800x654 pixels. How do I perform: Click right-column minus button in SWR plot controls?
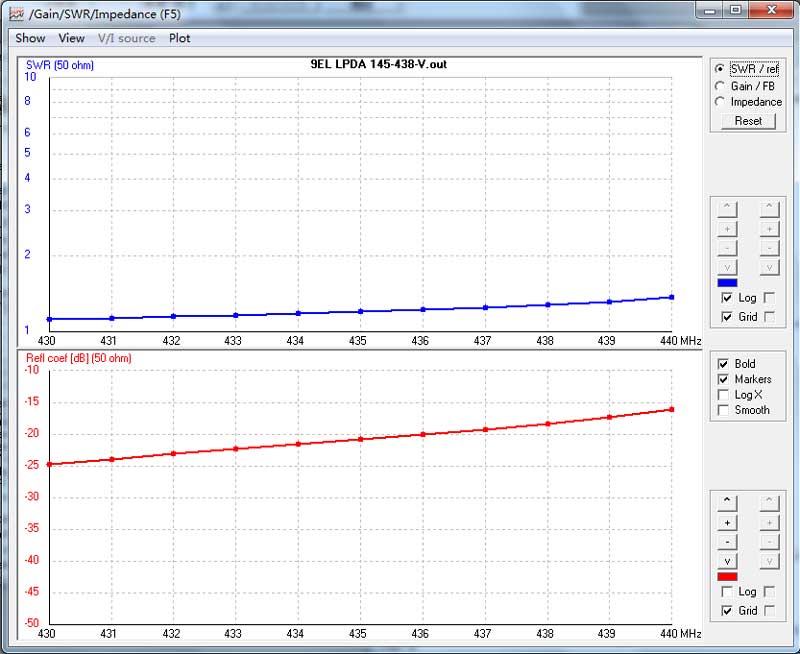pyautogui.click(x=769, y=248)
